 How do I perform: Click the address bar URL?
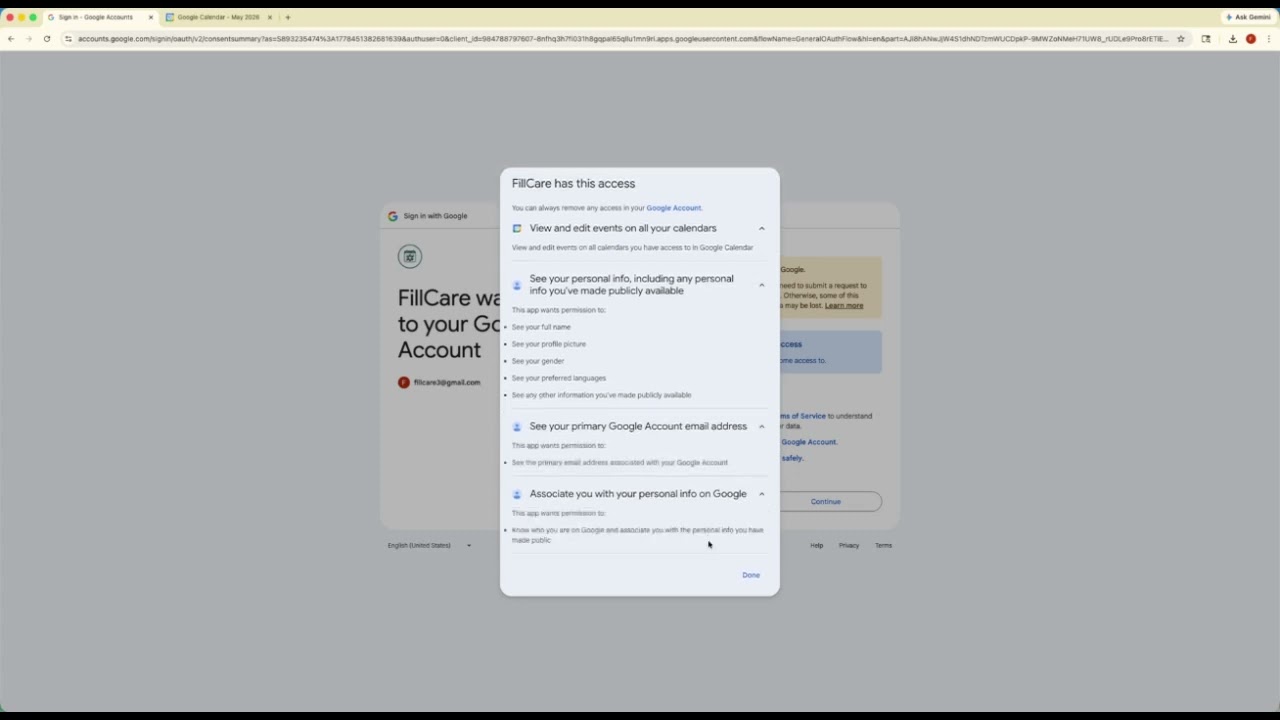(622, 39)
